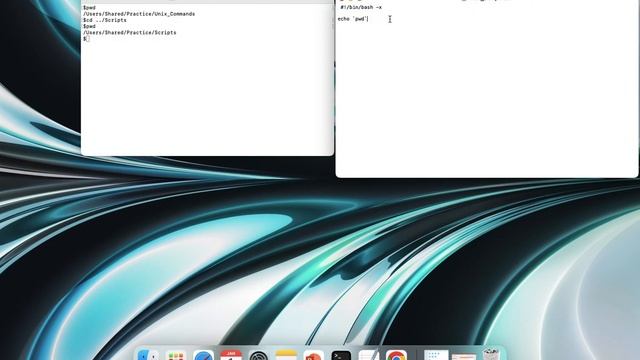
Task: Open the Notes app in the Dock
Action: tap(286, 355)
